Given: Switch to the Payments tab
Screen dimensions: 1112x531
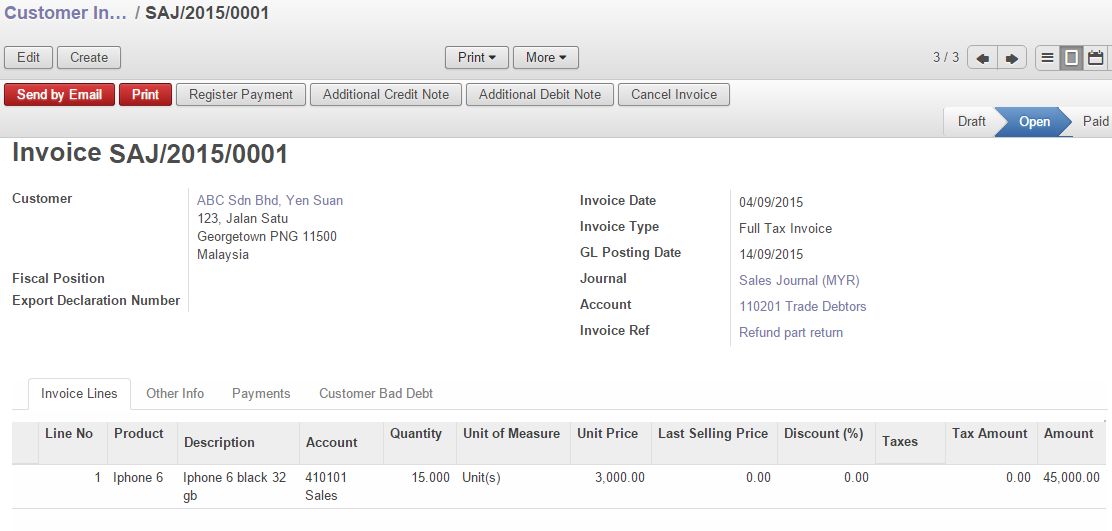Looking at the screenshot, I should tap(261, 394).
